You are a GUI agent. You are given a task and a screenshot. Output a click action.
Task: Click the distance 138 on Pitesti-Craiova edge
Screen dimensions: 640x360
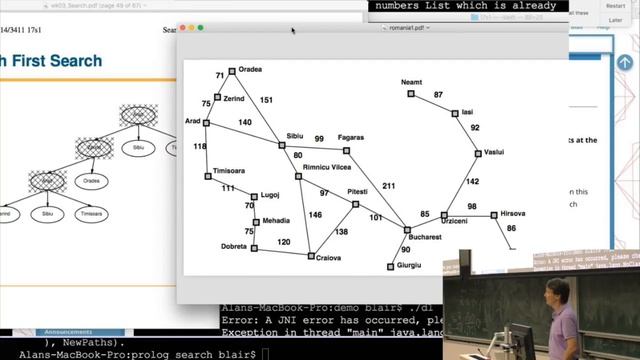point(341,232)
